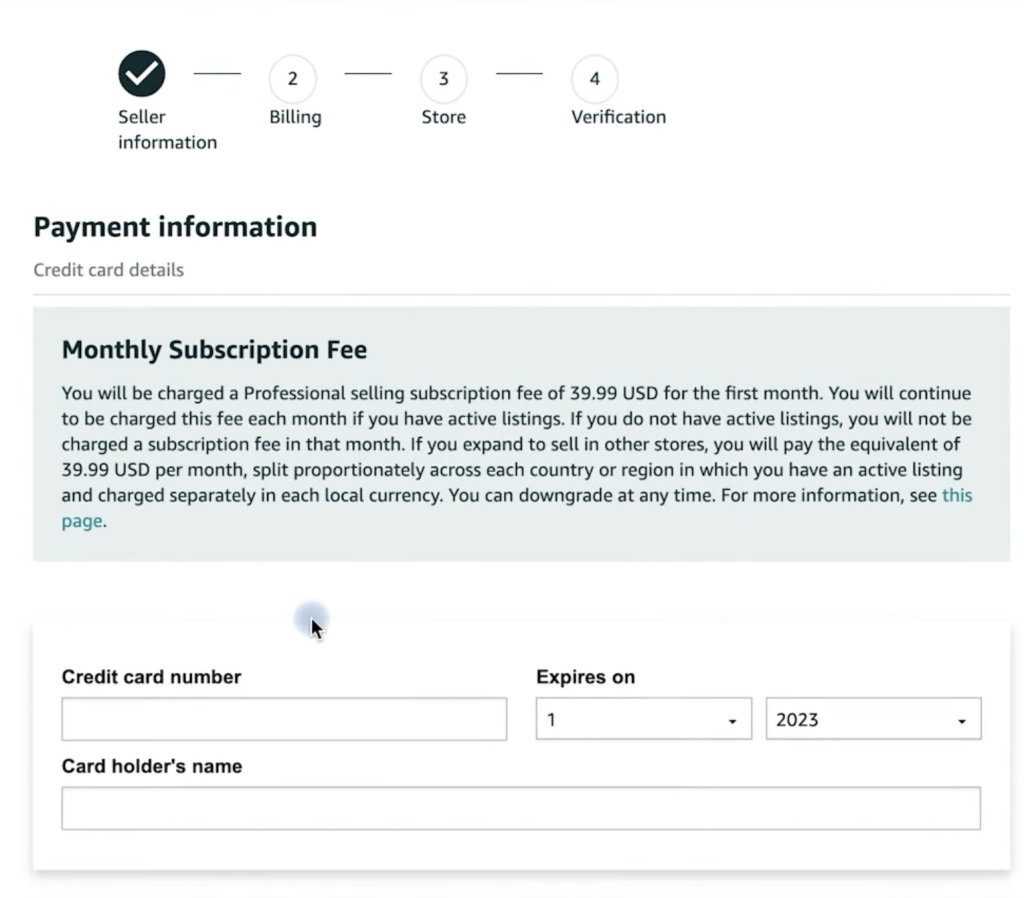1024x898 pixels.
Task: Open the expiration year 2023 dropdown
Action: 873,718
